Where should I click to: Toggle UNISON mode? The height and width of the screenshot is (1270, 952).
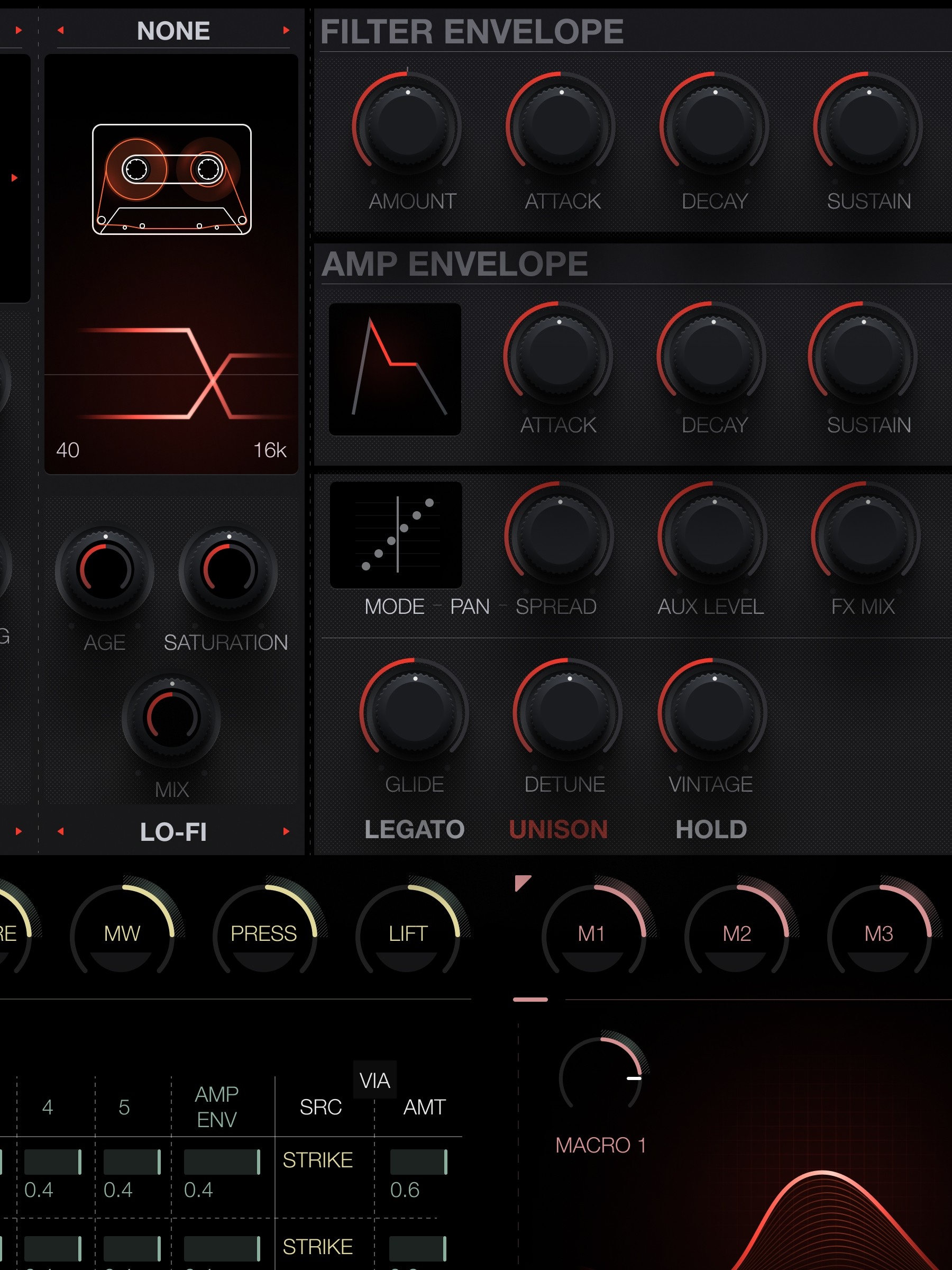tap(559, 829)
